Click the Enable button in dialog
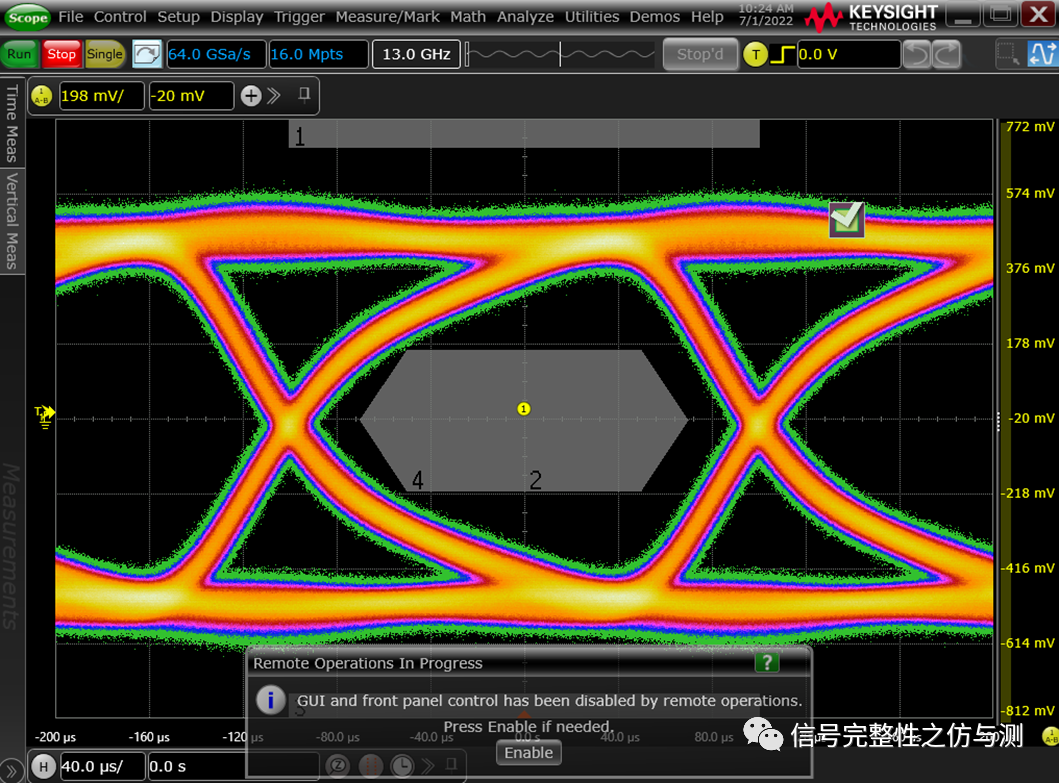Screen dimensions: 1059x783 528,753
